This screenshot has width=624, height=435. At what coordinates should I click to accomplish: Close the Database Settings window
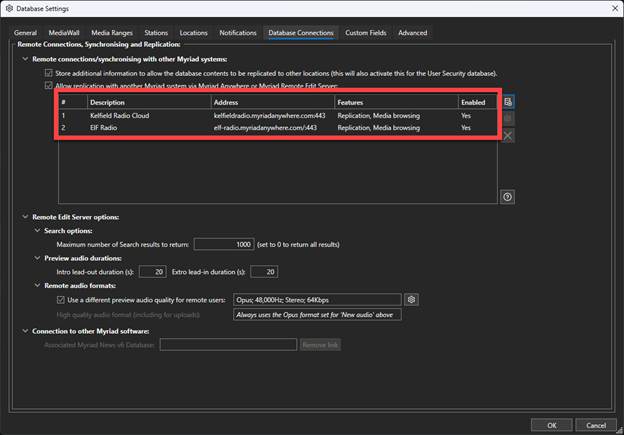615,8
